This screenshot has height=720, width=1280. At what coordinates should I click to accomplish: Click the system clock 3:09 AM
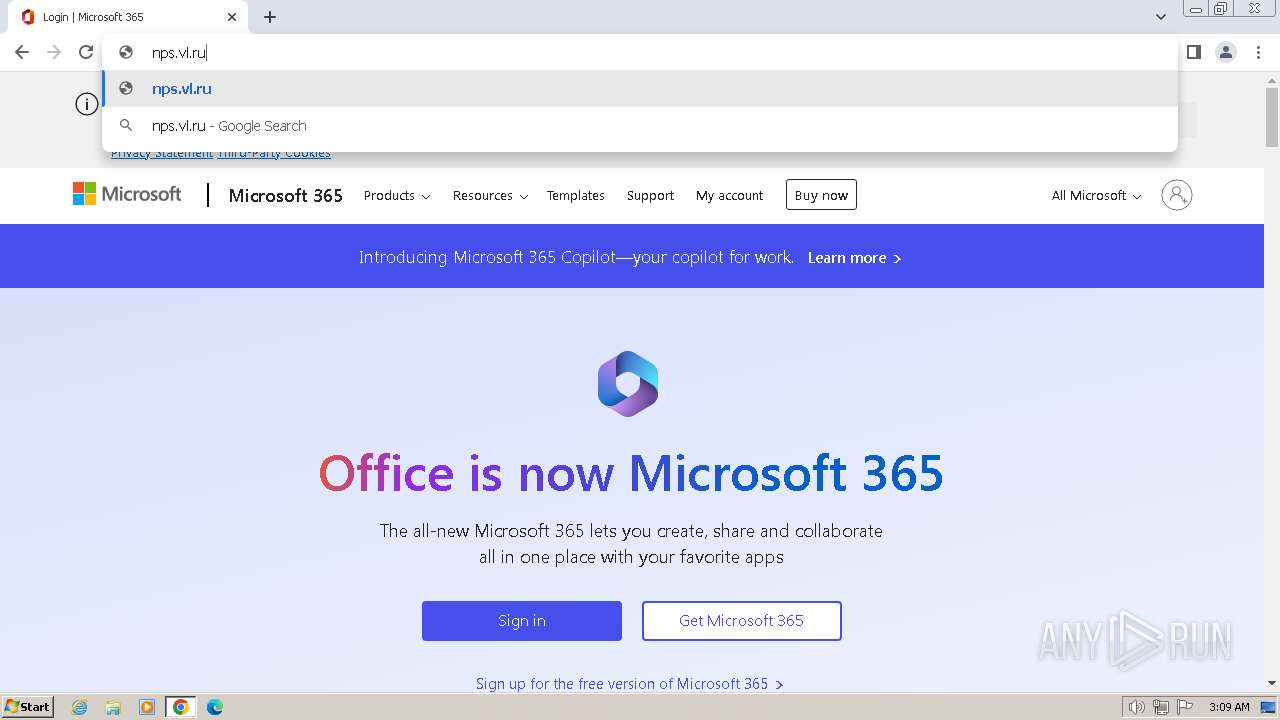tap(1229, 707)
